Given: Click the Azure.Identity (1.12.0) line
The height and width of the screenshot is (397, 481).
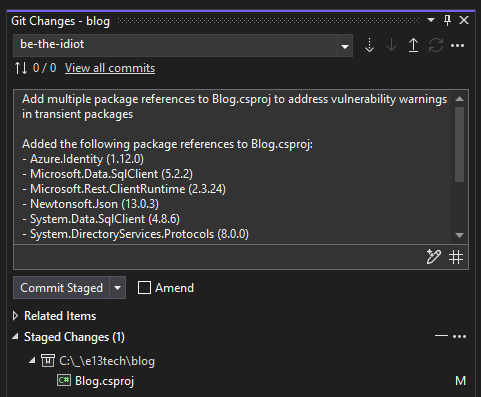Looking at the screenshot, I should (x=83, y=159).
